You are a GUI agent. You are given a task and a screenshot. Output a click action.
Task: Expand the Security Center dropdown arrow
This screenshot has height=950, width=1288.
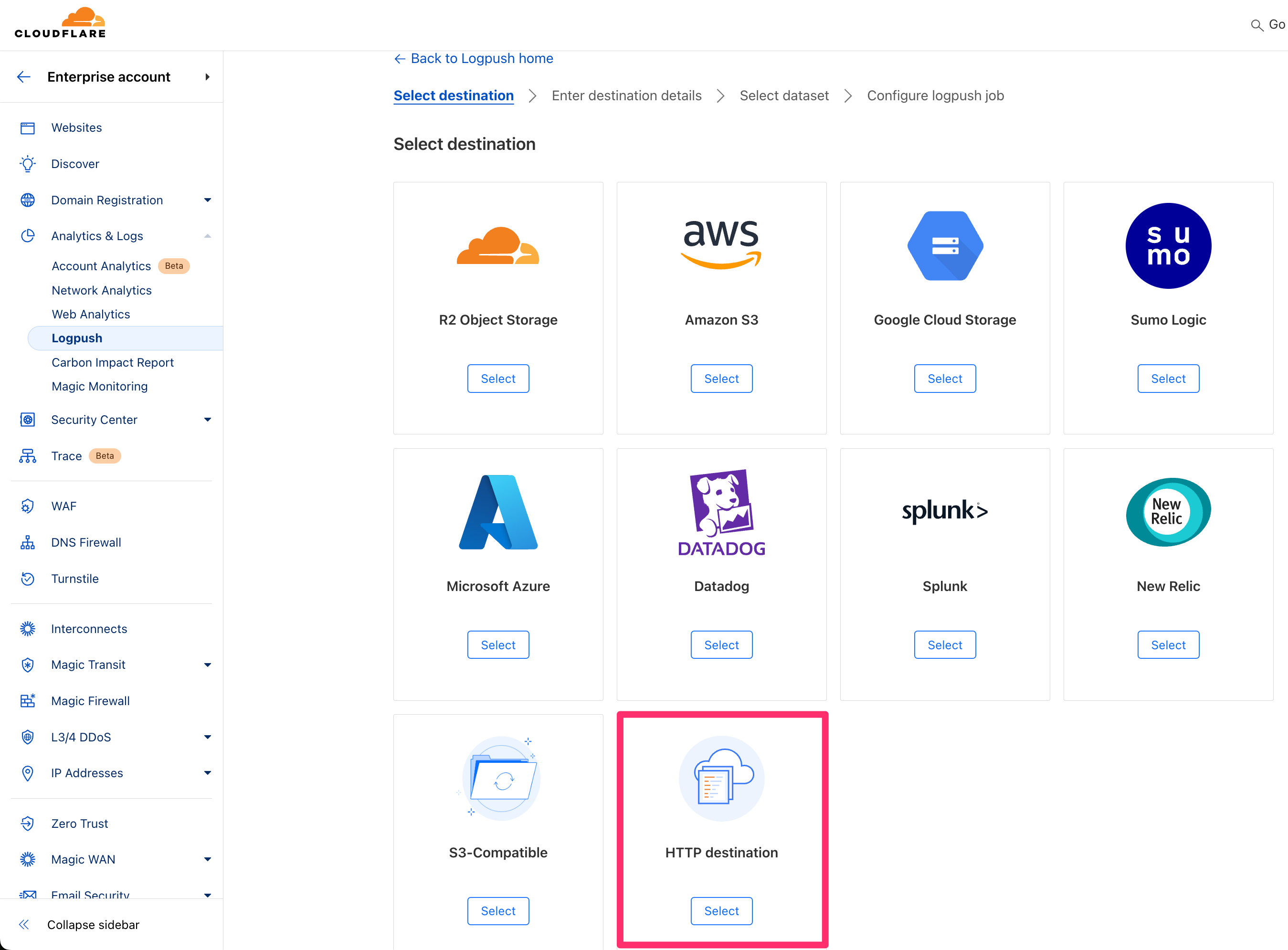[x=208, y=420]
